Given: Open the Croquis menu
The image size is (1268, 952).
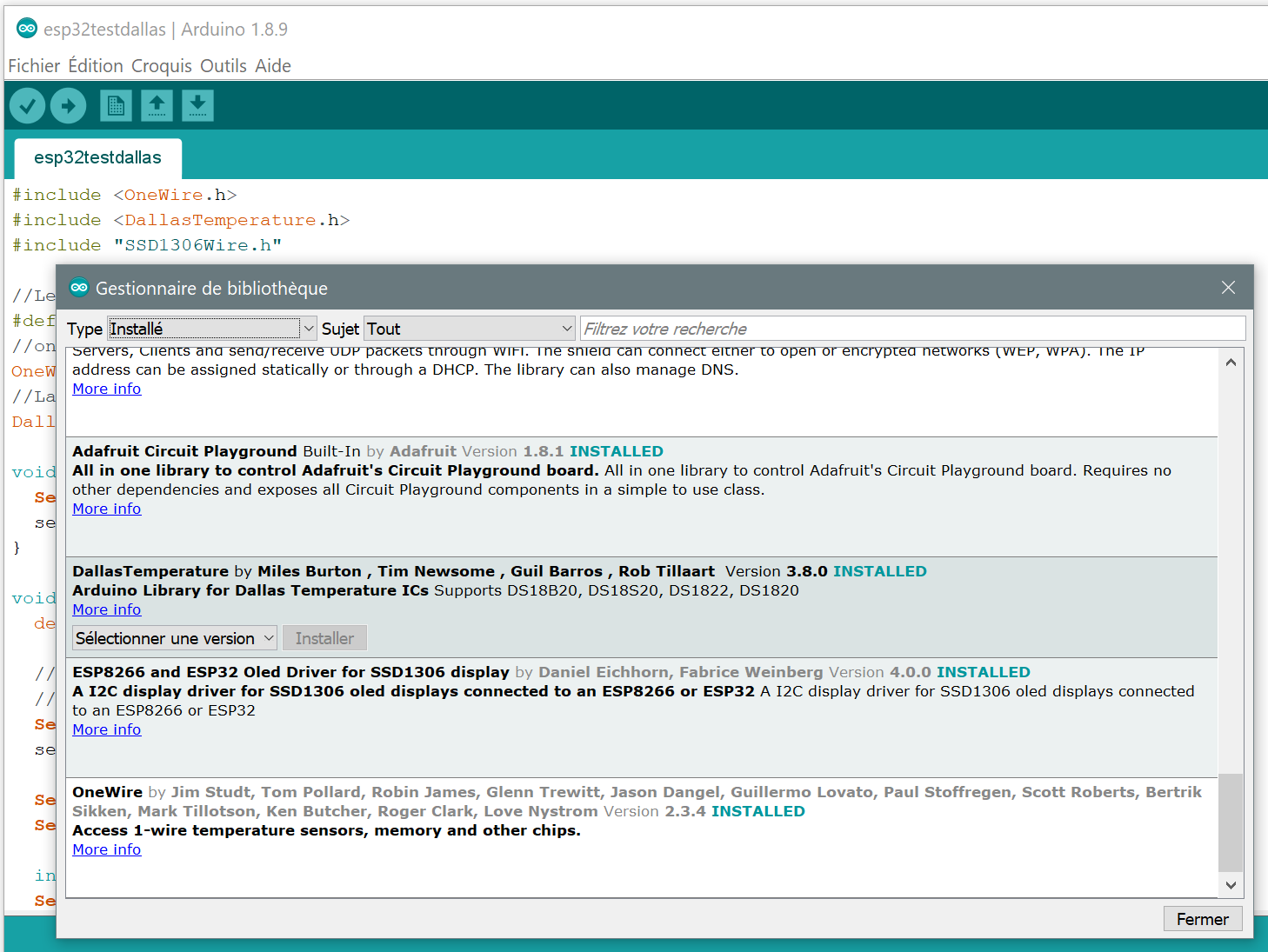Looking at the screenshot, I should [162, 66].
